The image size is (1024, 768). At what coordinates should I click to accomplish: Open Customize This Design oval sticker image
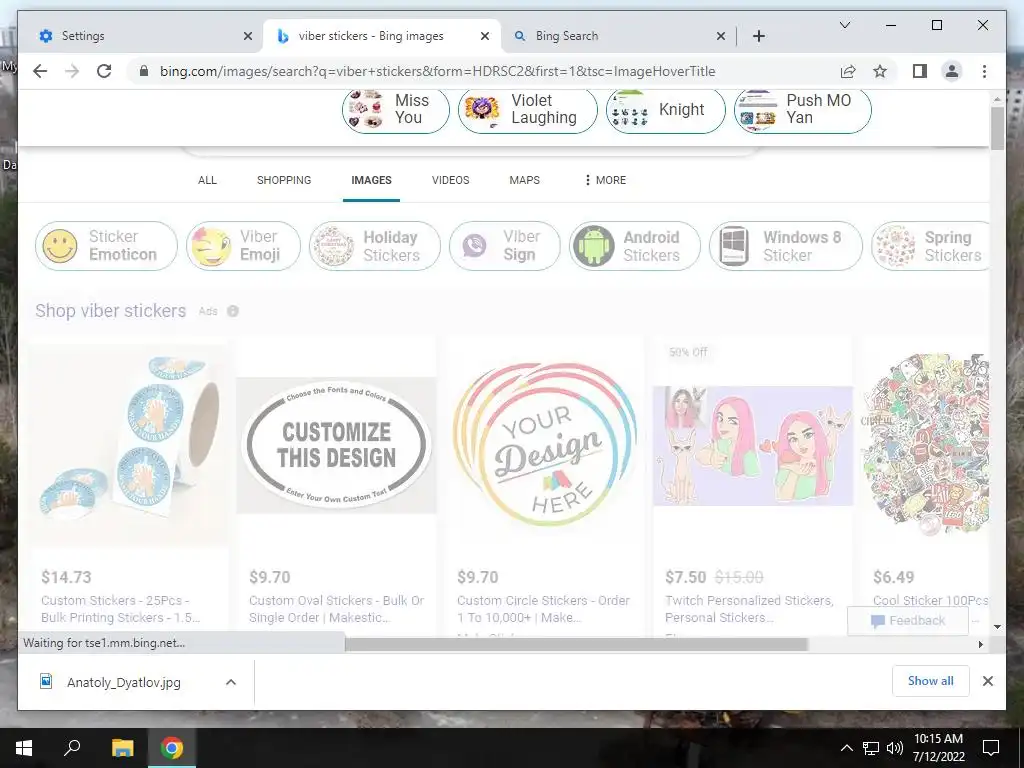click(336, 445)
